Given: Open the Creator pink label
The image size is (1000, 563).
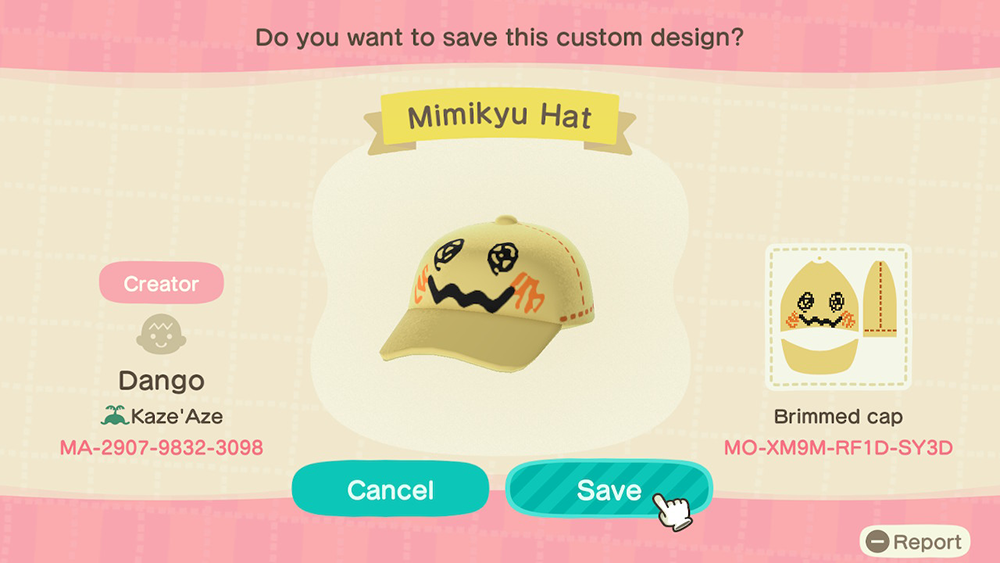Looking at the screenshot, I should click(161, 283).
